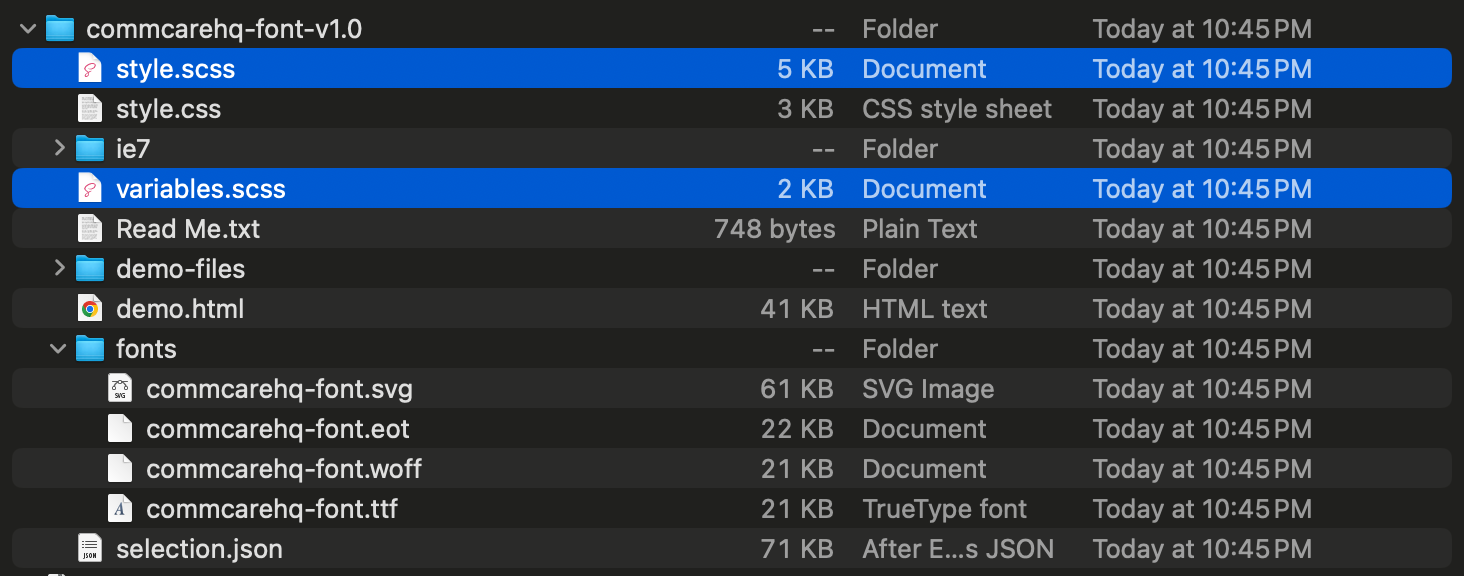
Task: Expand the ie7 folder disclosure arrow
Action: tap(59, 149)
